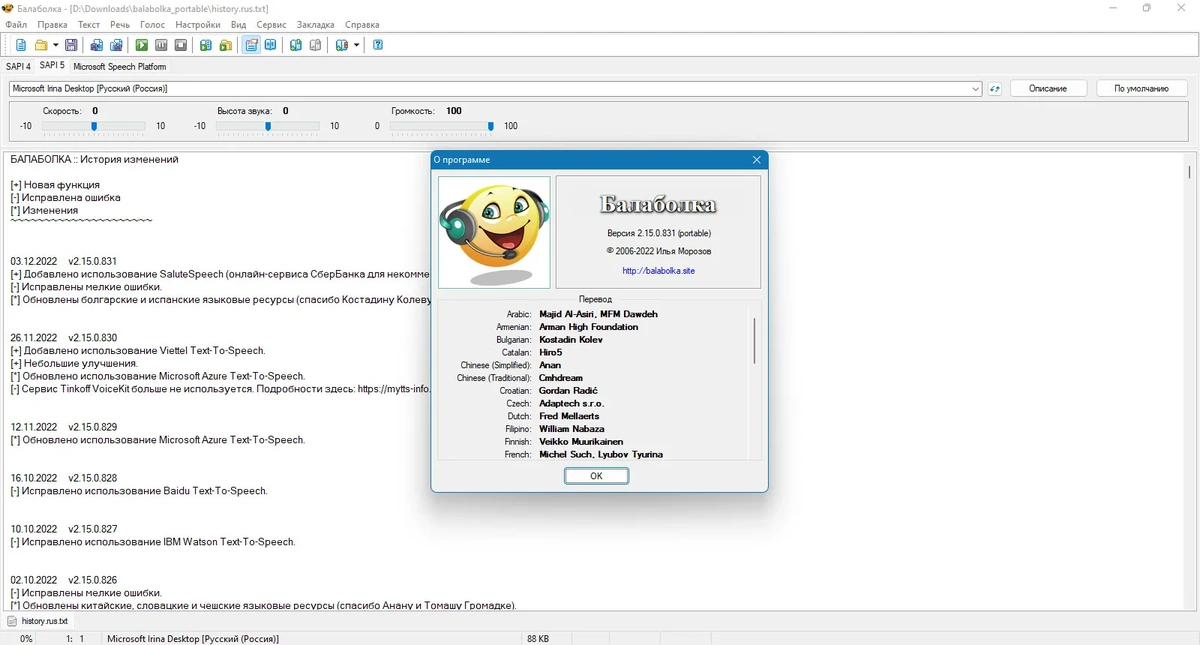This screenshot has width=1200, height=645.
Task: Expand the Open file dropdown arrow
Action: click(56, 45)
